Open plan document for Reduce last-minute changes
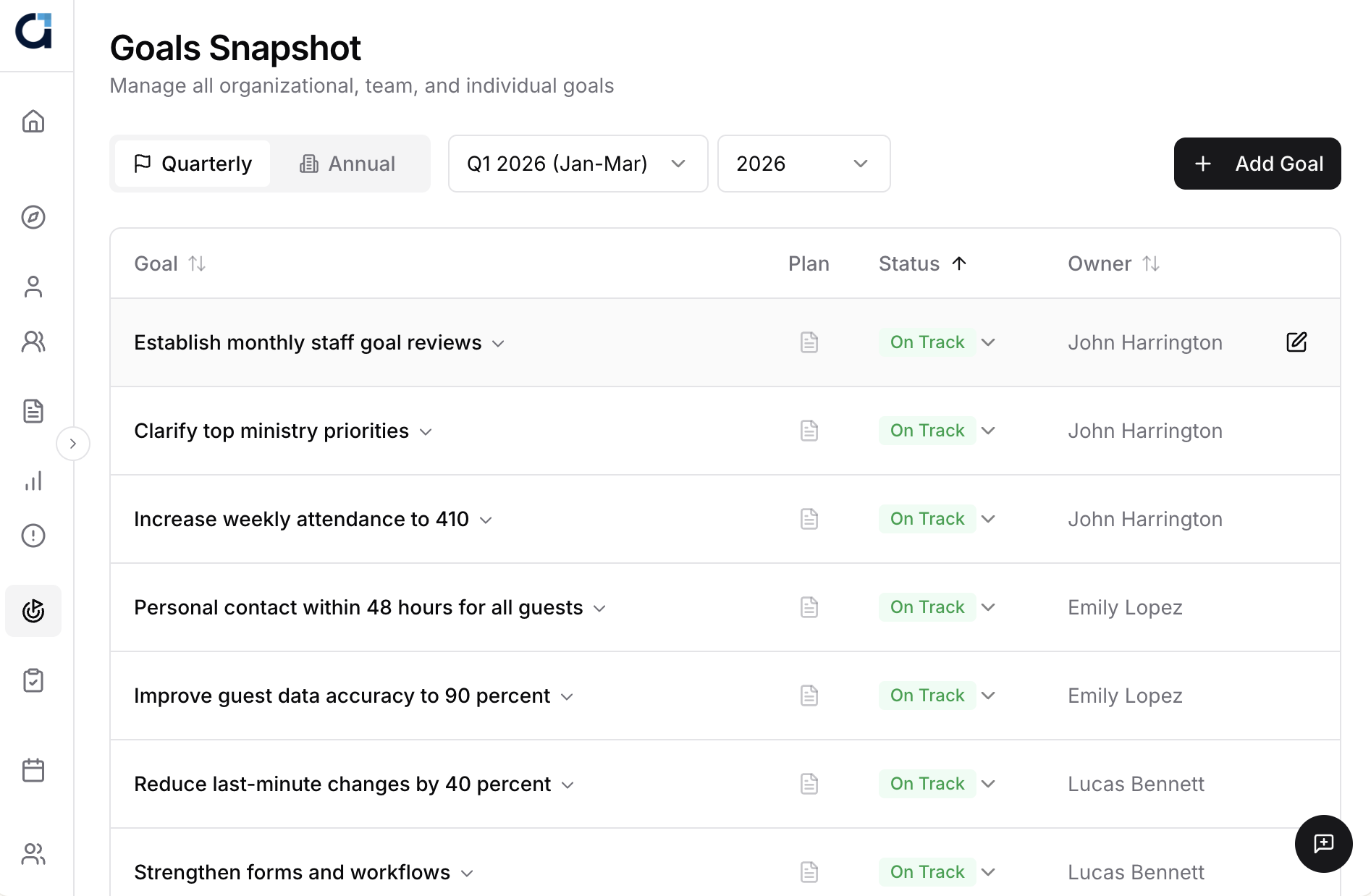1371x896 pixels. tap(809, 784)
